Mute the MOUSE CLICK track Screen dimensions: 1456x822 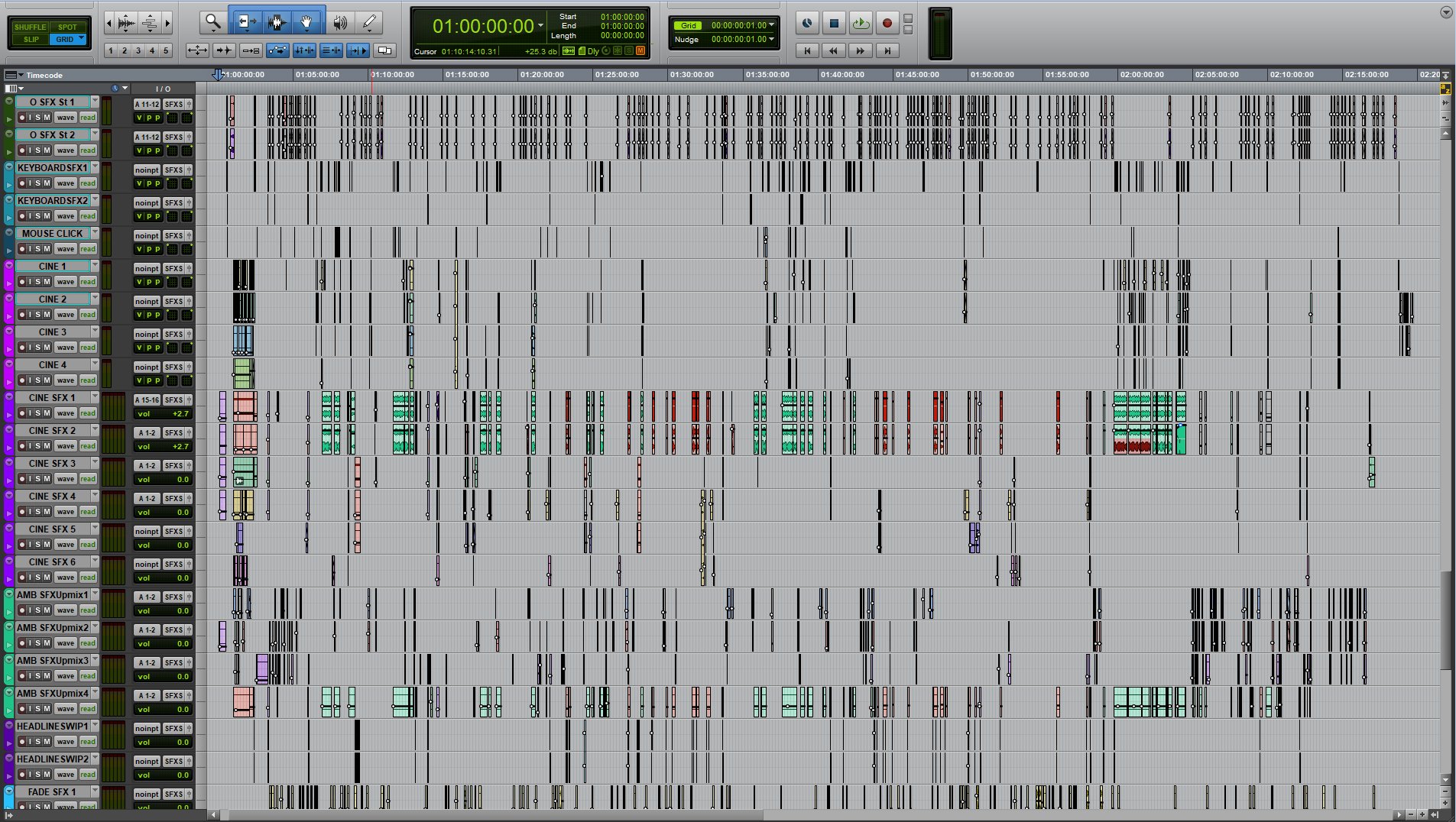click(47, 249)
